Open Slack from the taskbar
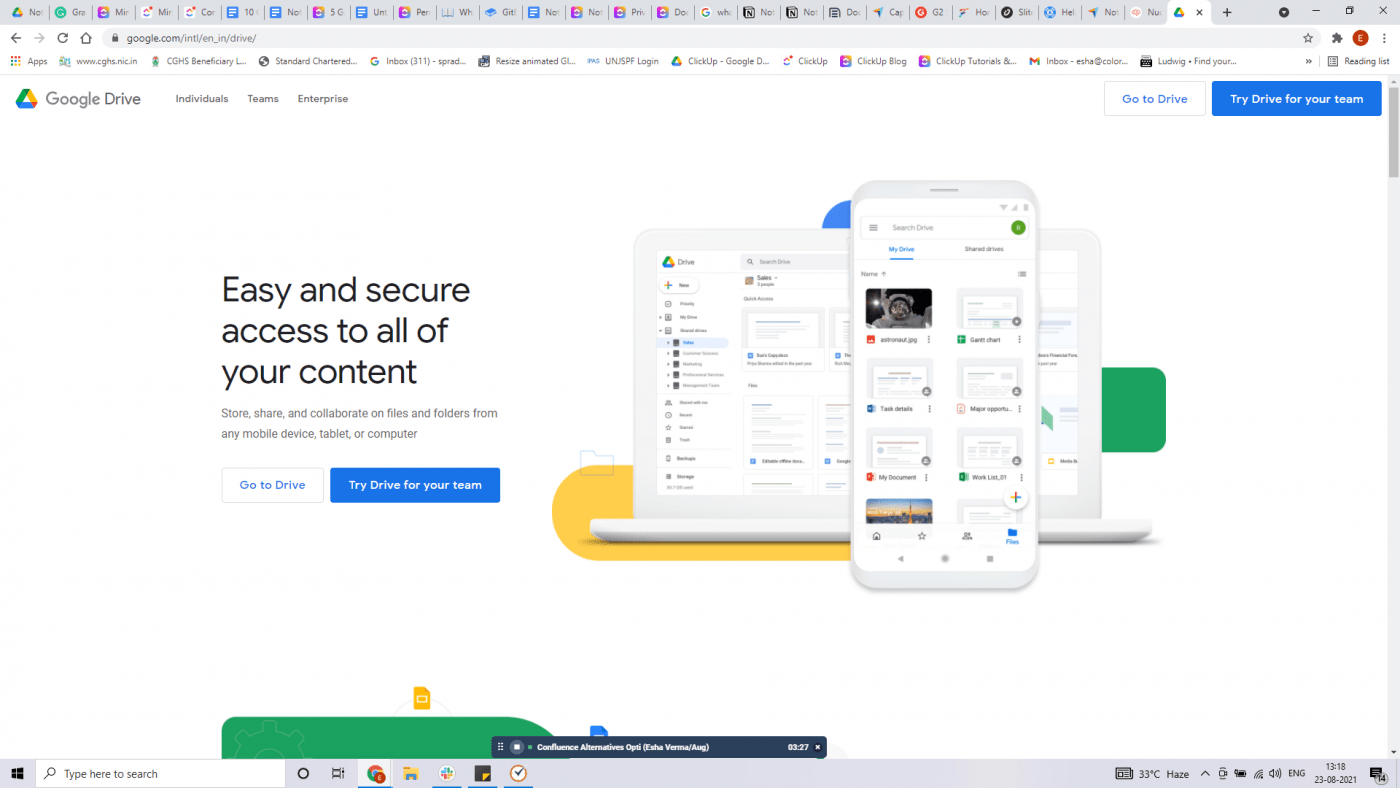Viewport: 1400px width, 788px height. pos(446,774)
